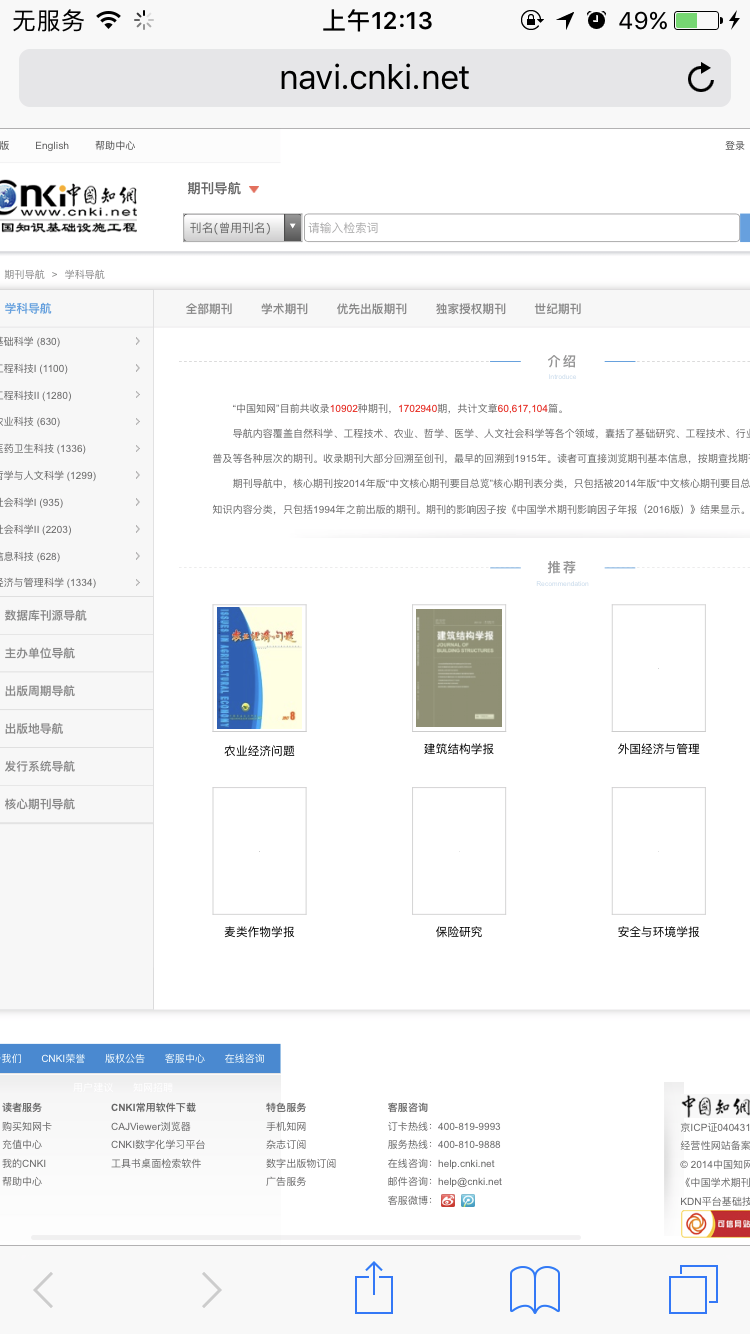750x1334 pixels.
Task: Open 保险研究 journal cover placeholder
Action: (x=459, y=851)
